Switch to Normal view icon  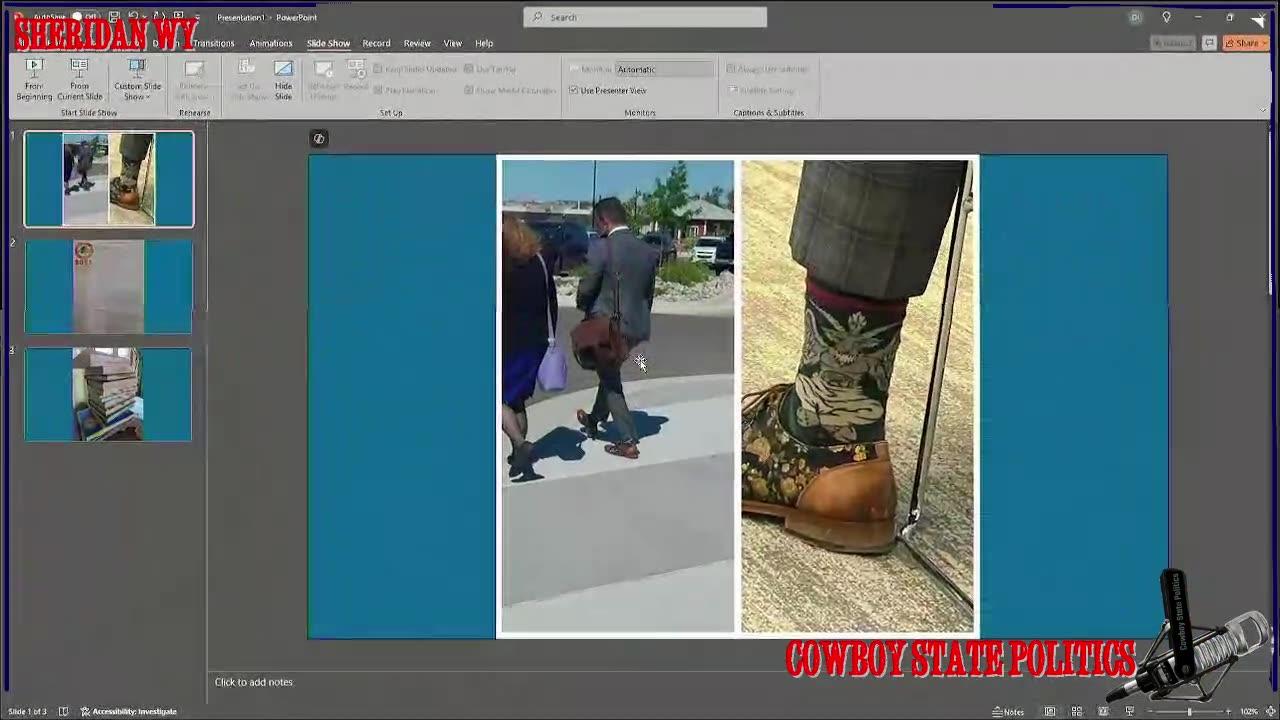click(1050, 711)
